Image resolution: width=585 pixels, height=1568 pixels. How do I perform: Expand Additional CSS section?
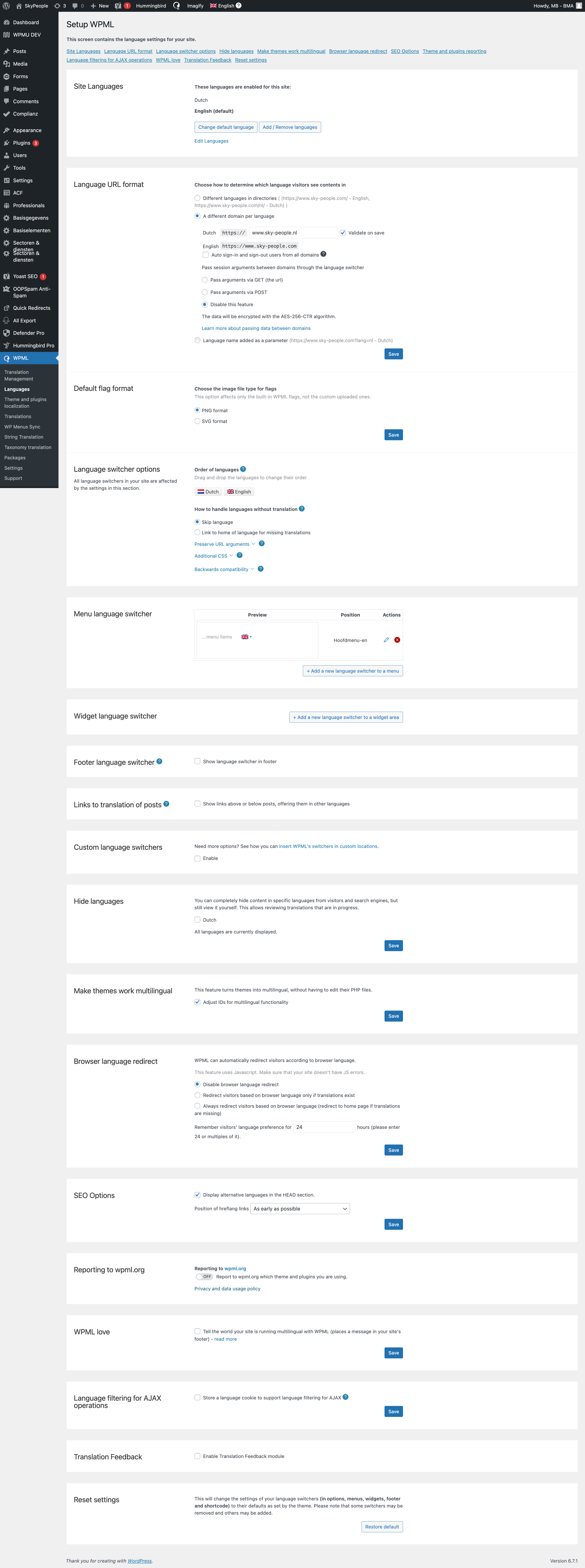click(214, 556)
